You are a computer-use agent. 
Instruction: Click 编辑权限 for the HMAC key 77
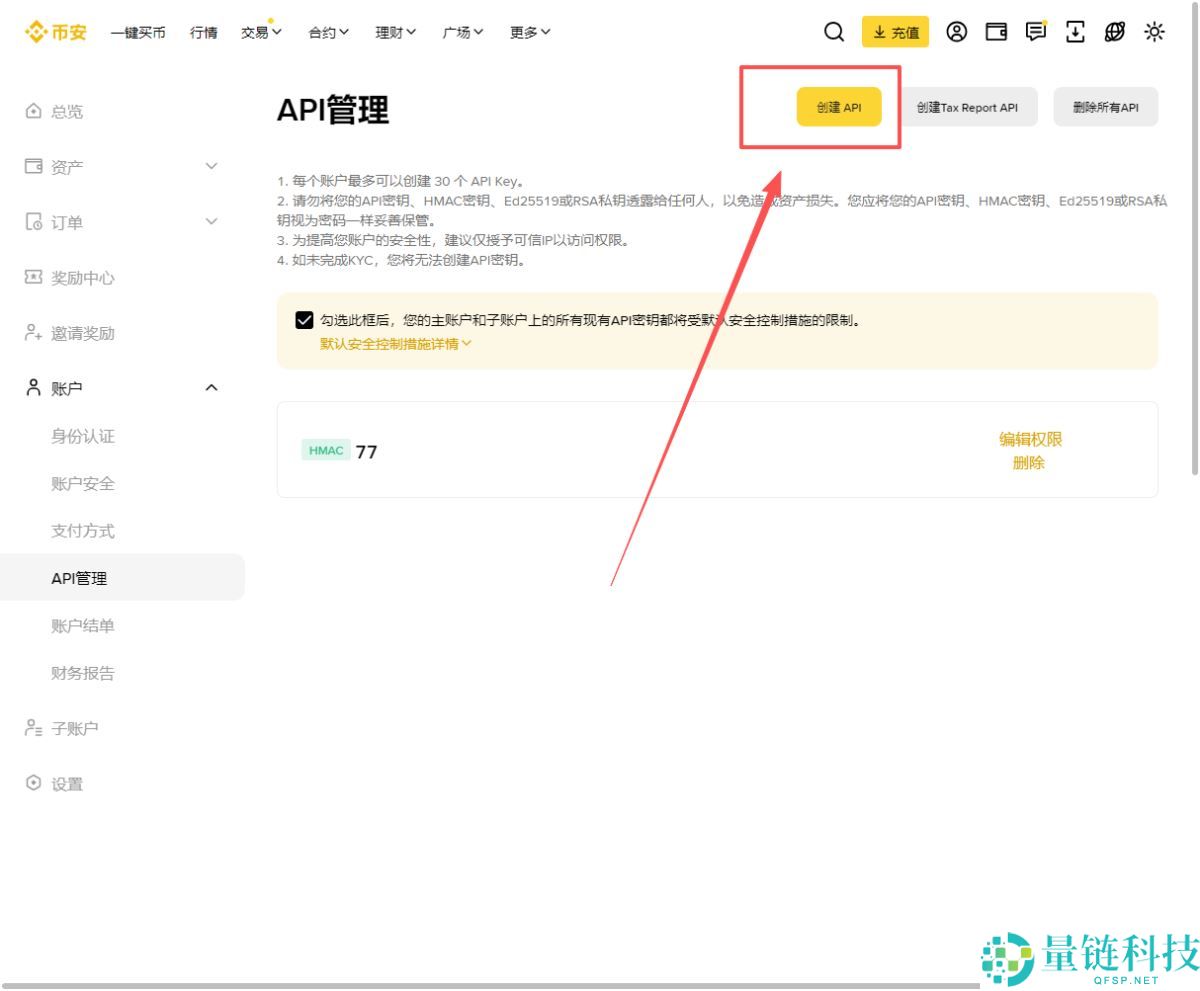coord(1030,438)
